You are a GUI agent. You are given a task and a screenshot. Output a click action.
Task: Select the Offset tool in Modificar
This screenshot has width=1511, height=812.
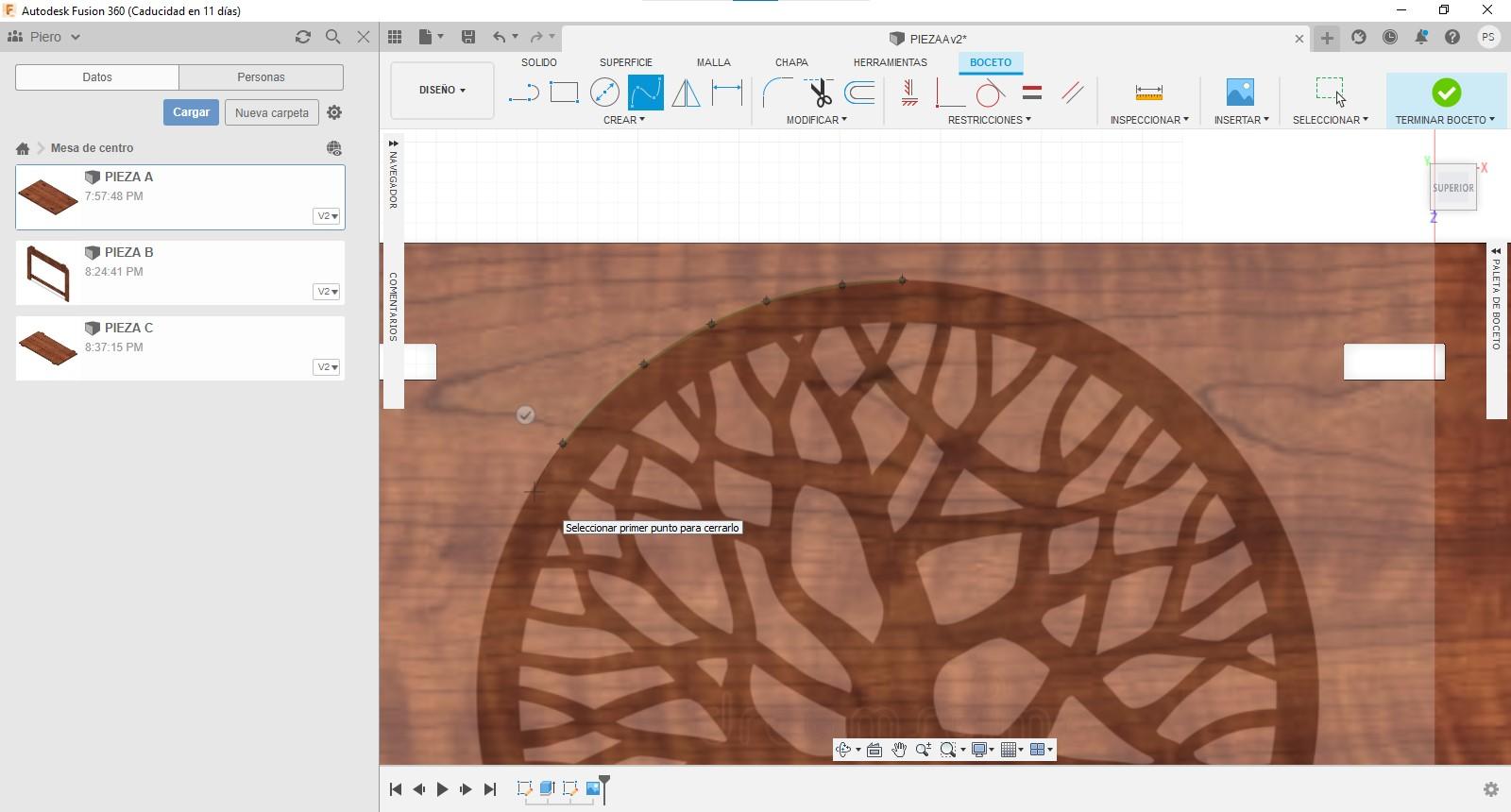[859, 93]
